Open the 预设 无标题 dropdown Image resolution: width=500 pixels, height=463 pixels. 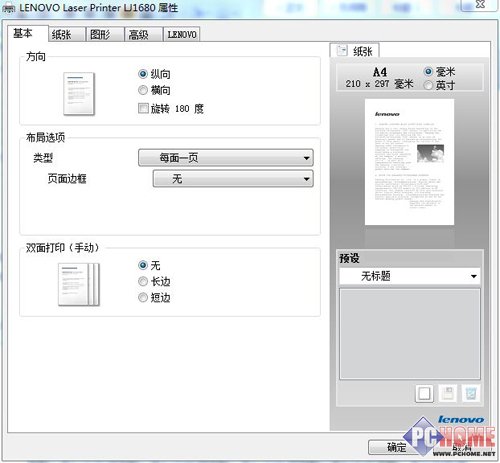point(410,276)
